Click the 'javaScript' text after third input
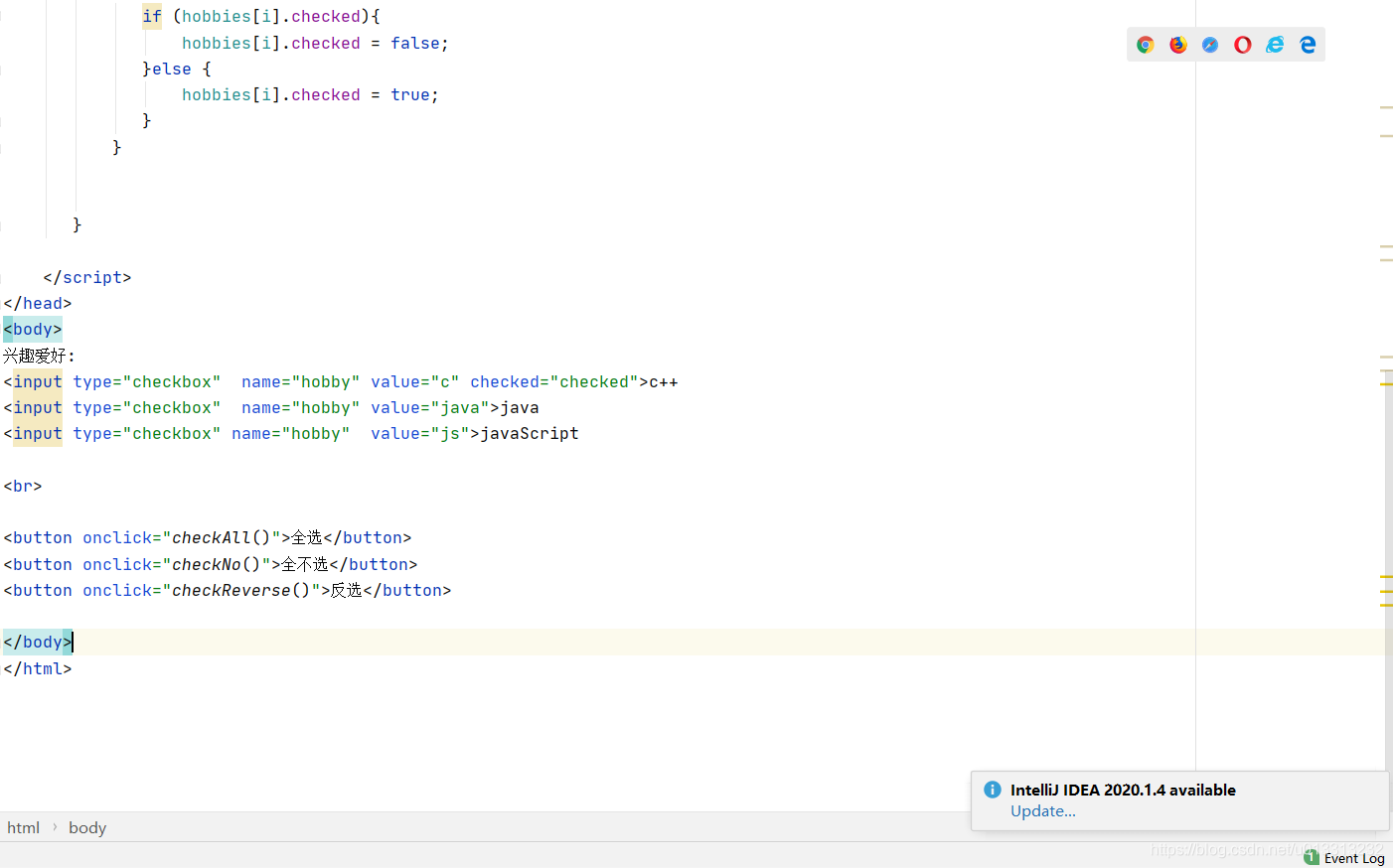 pyautogui.click(x=530, y=433)
